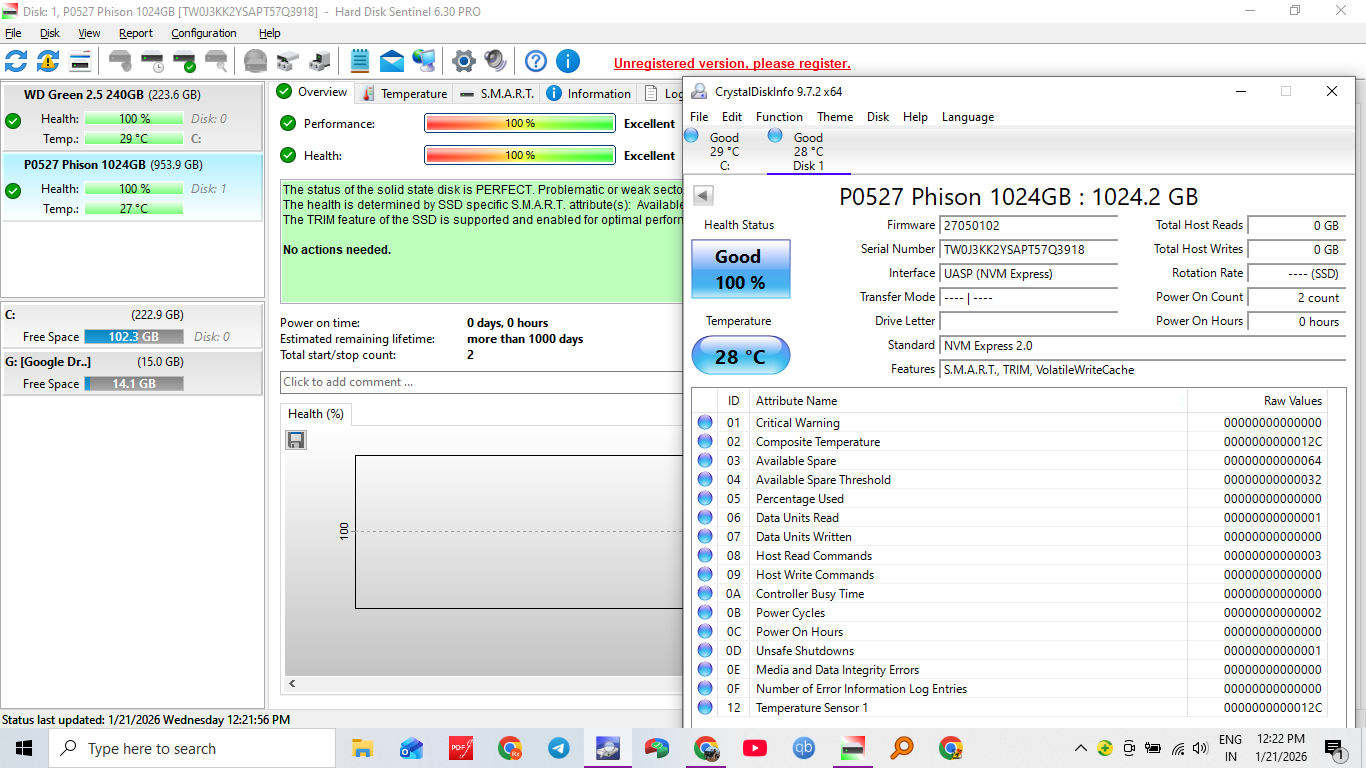Image resolution: width=1366 pixels, height=768 pixels.
Task: Click the previous disk arrow in CrystalDiskInfo
Action: pos(703,196)
